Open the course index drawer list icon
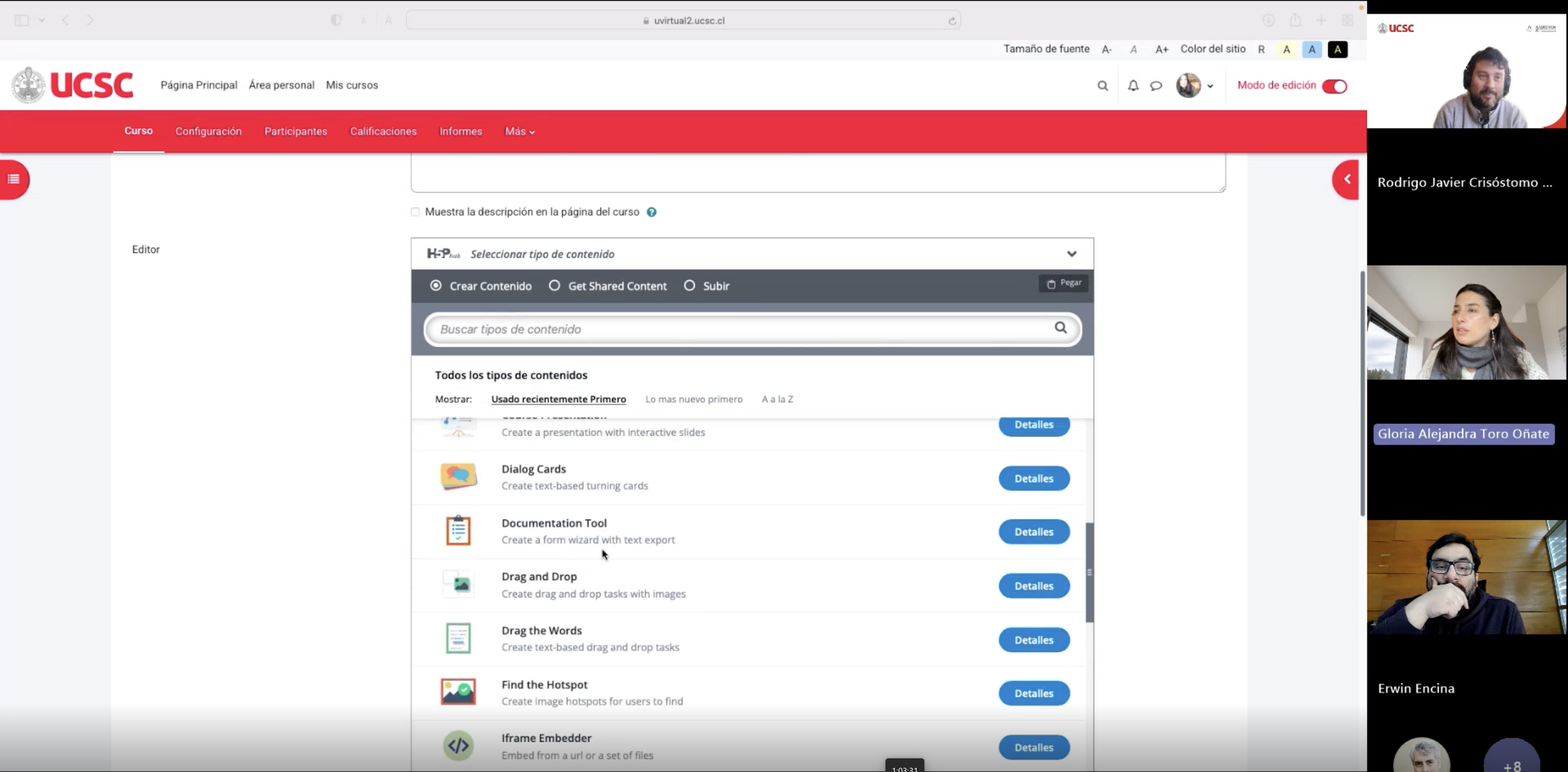1568x772 pixels. coord(13,179)
